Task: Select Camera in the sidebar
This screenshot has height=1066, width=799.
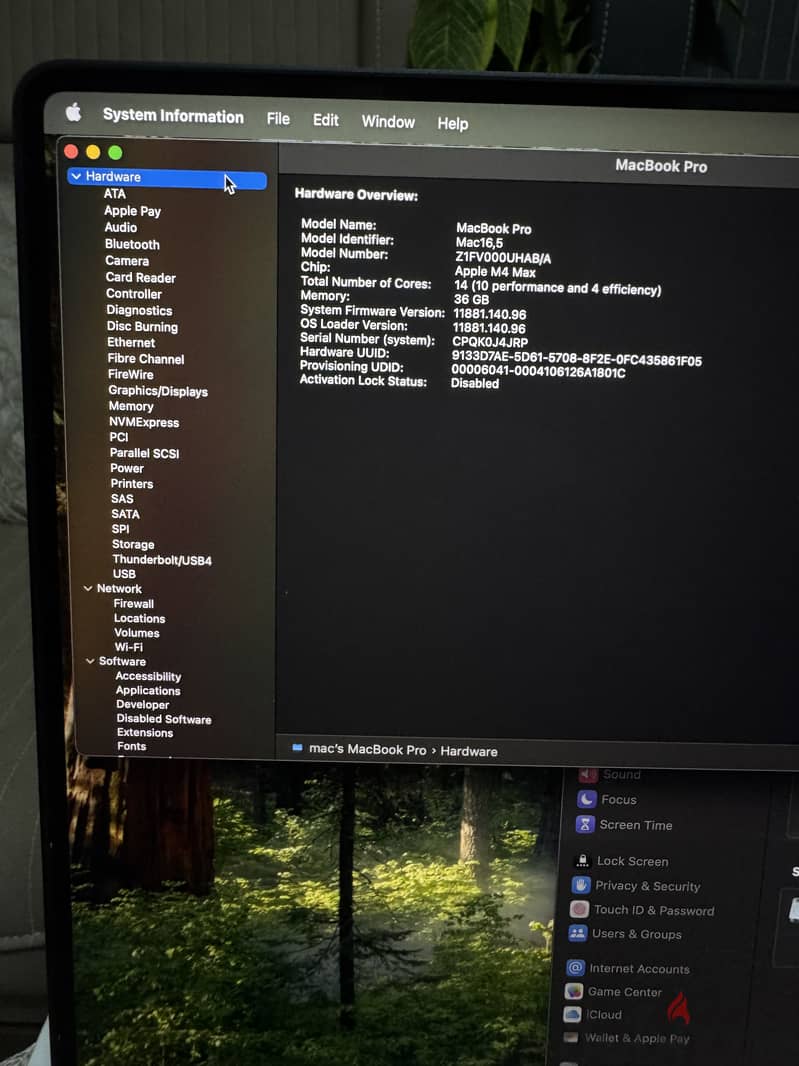Action: click(x=127, y=260)
